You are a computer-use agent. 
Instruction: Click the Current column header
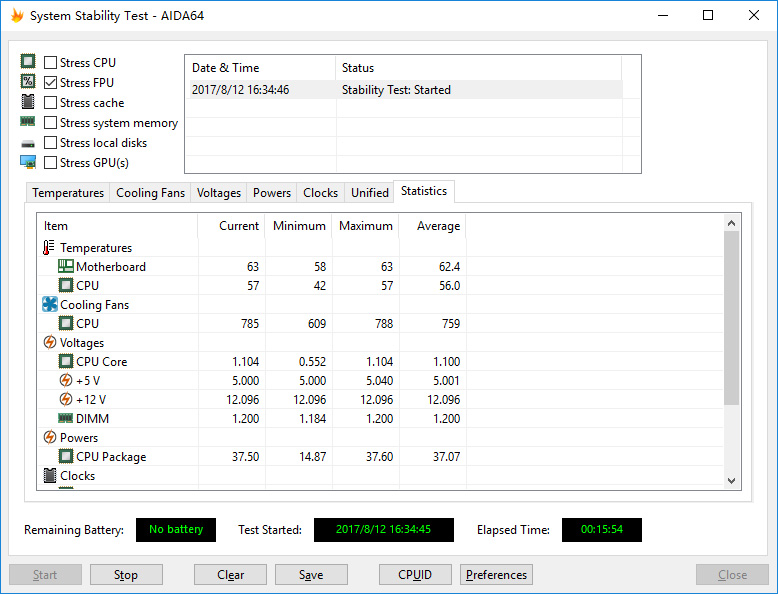tap(231, 226)
